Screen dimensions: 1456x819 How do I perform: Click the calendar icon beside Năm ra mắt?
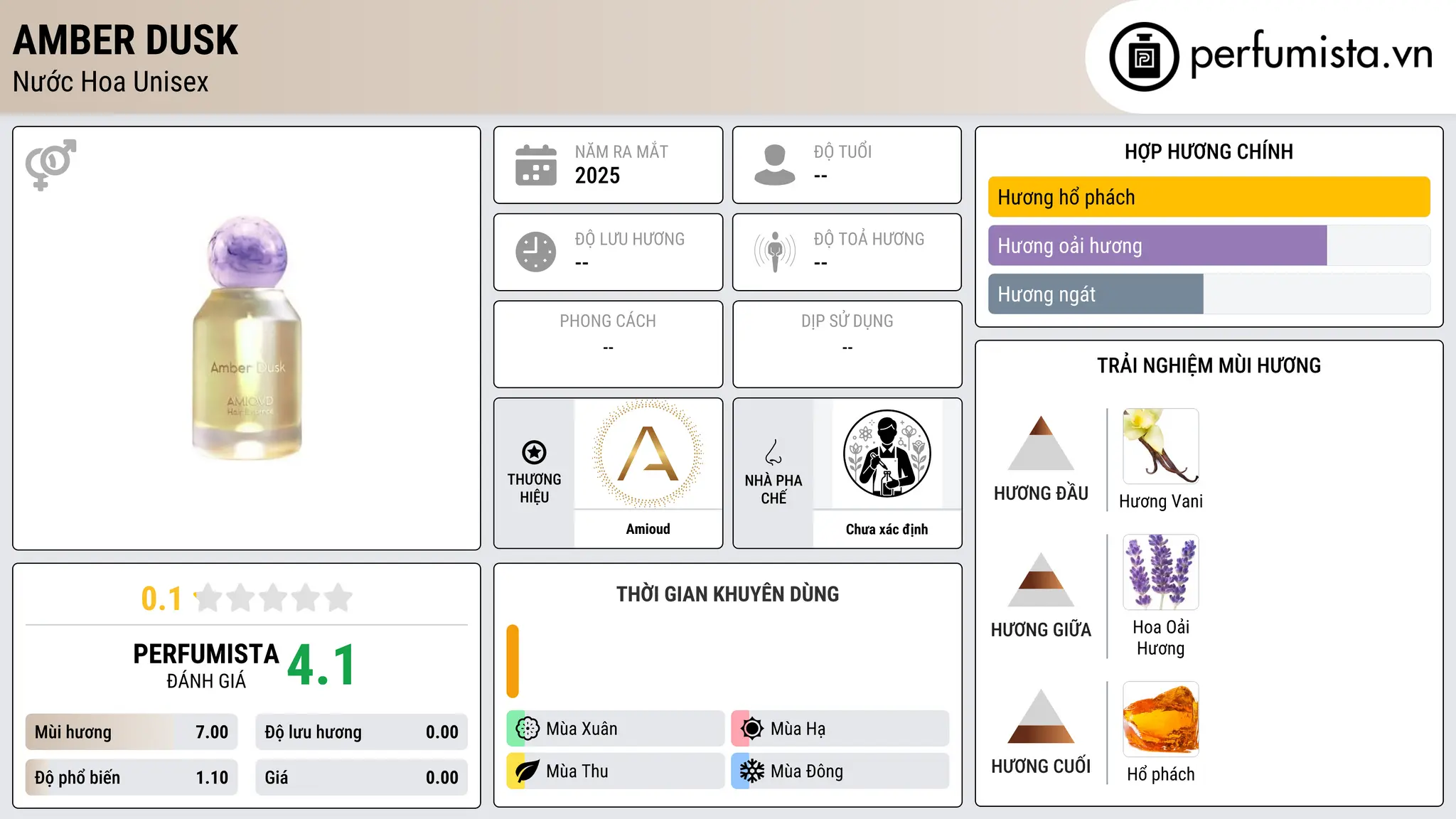(536, 165)
